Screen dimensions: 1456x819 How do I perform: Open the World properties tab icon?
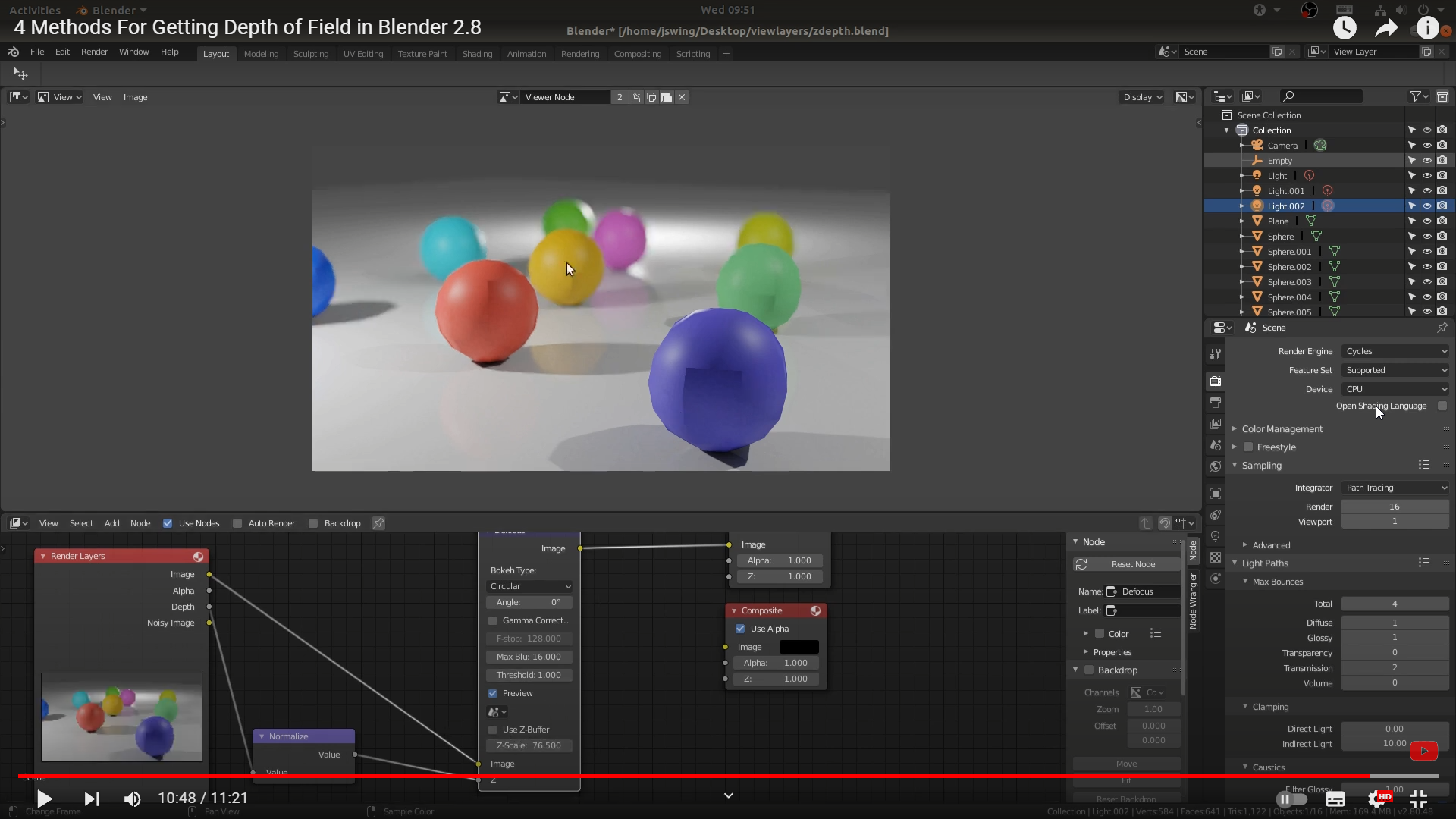coord(1216,466)
